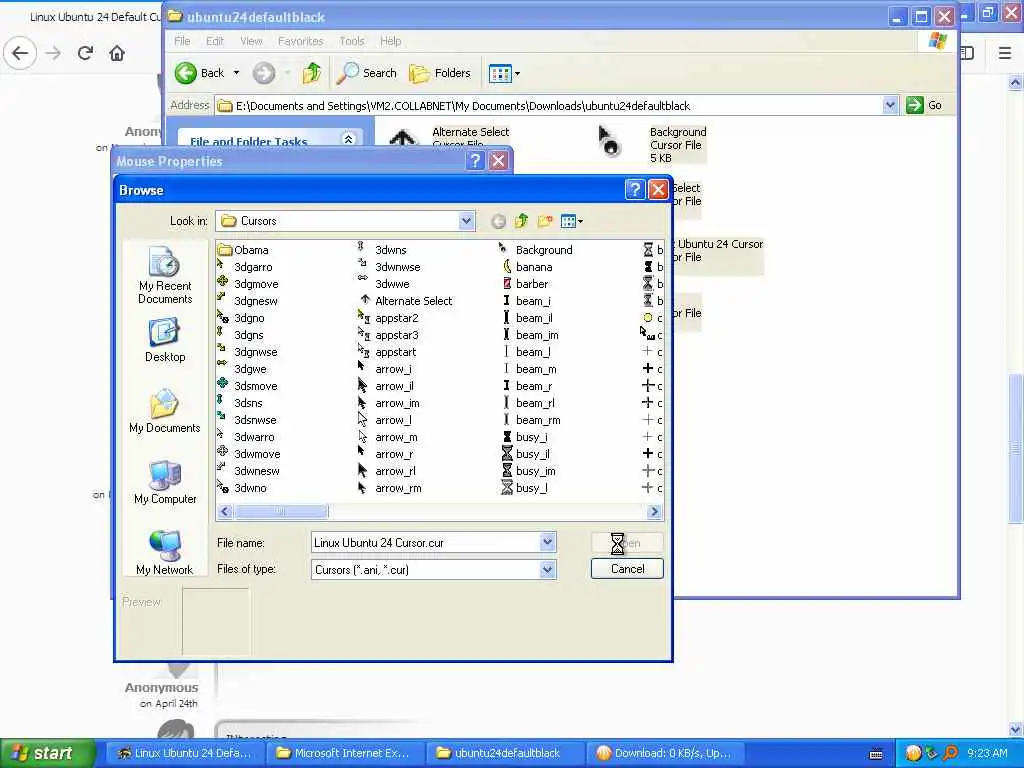The width and height of the screenshot is (1024, 768).
Task: Go up one level in Browse dialog
Action: click(521, 221)
